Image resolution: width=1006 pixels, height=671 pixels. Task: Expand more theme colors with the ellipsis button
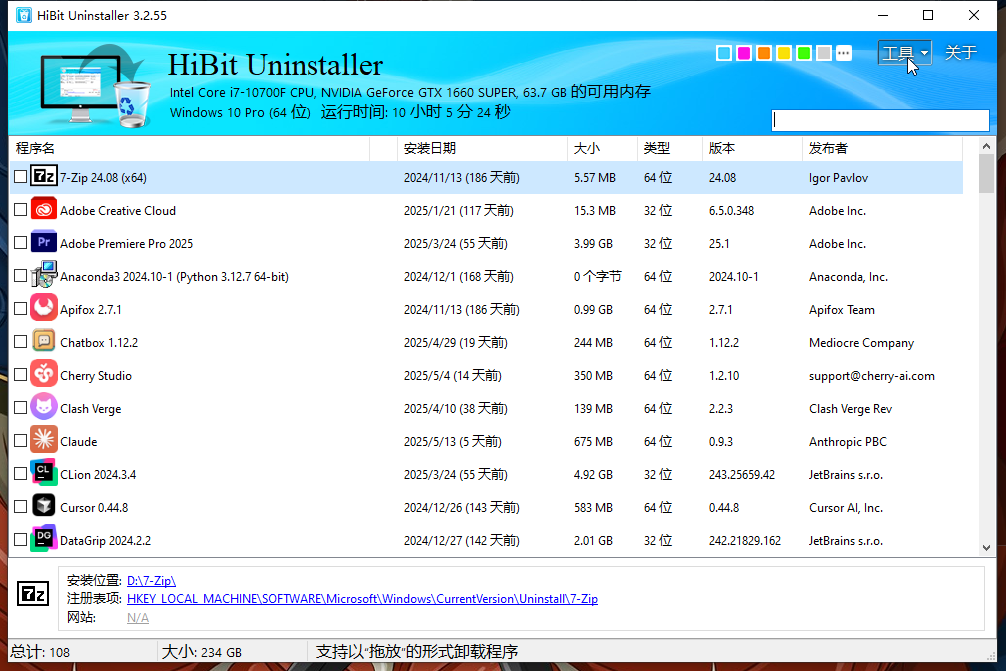tap(844, 53)
